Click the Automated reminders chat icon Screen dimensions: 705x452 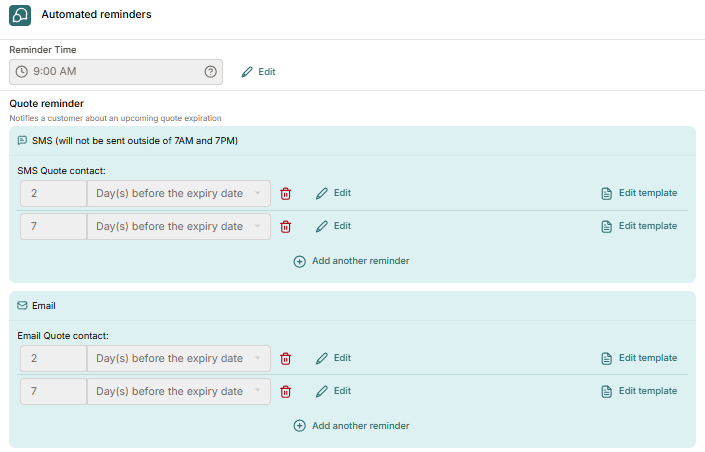[x=20, y=15]
